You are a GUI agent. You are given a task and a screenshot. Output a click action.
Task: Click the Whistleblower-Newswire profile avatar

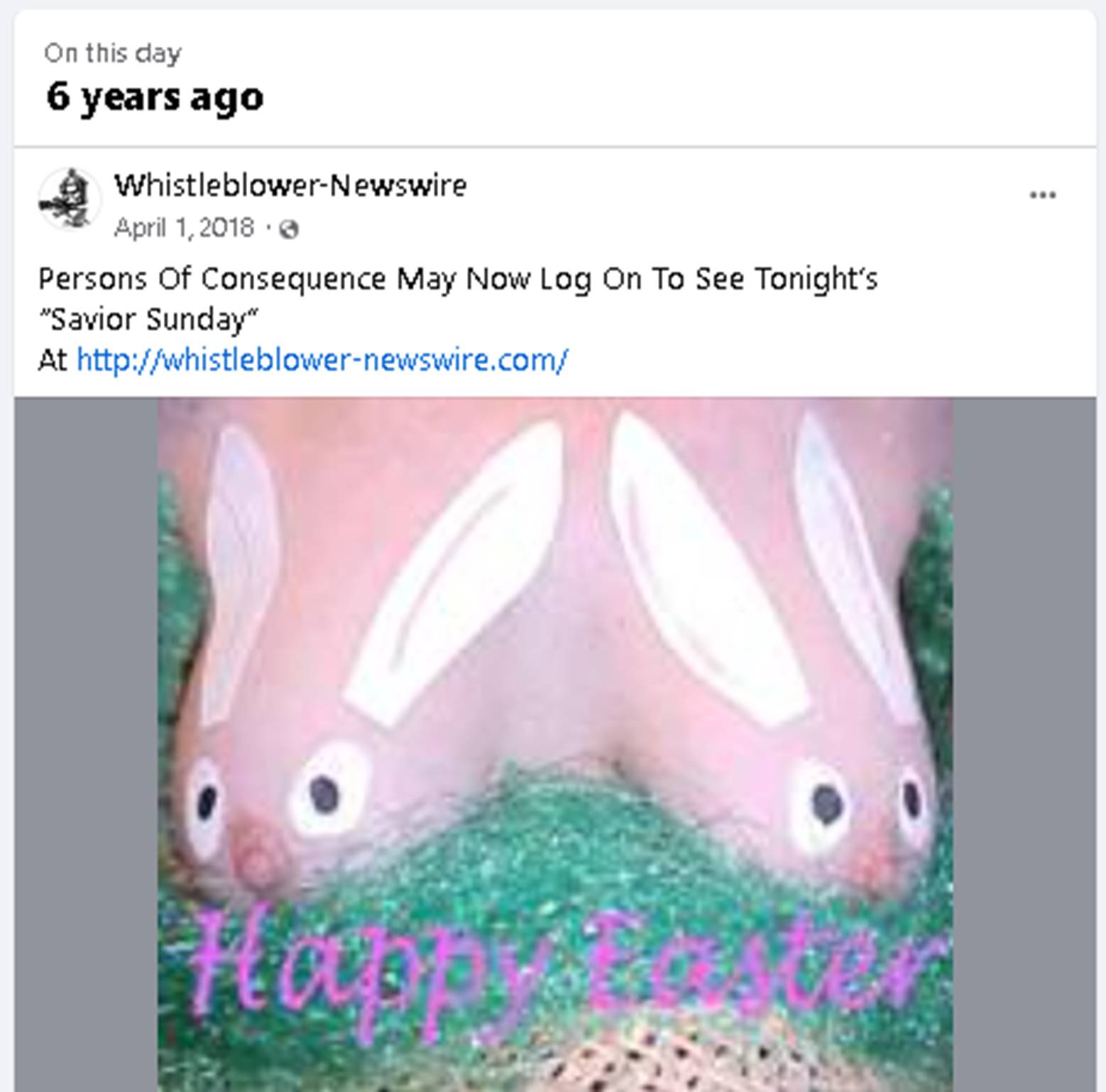pos(69,198)
